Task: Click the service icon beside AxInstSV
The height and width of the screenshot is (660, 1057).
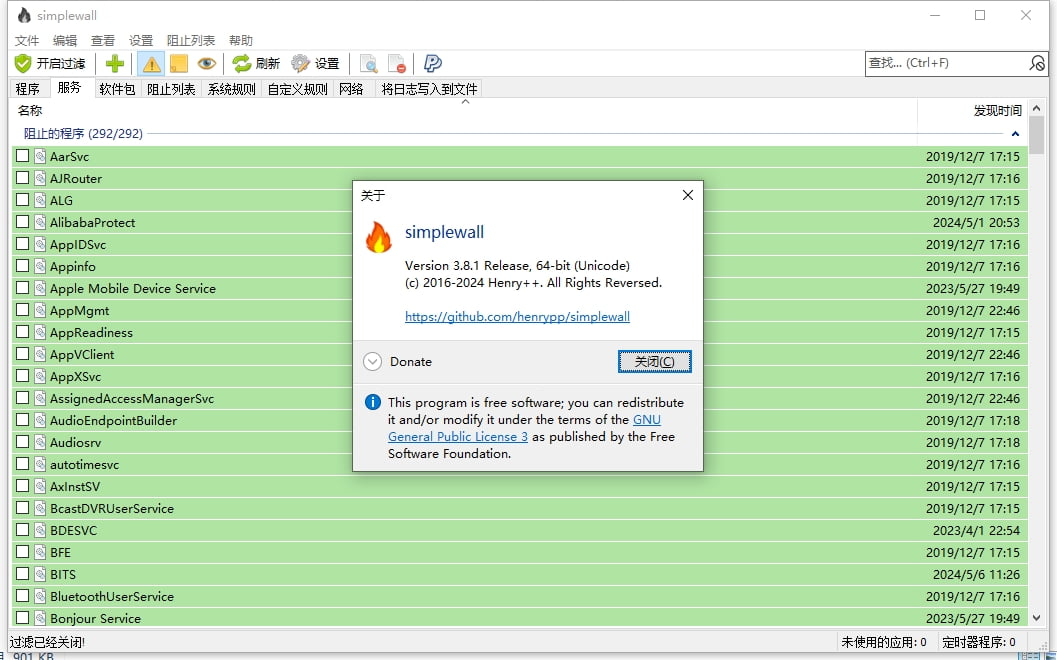Action: (x=40, y=486)
